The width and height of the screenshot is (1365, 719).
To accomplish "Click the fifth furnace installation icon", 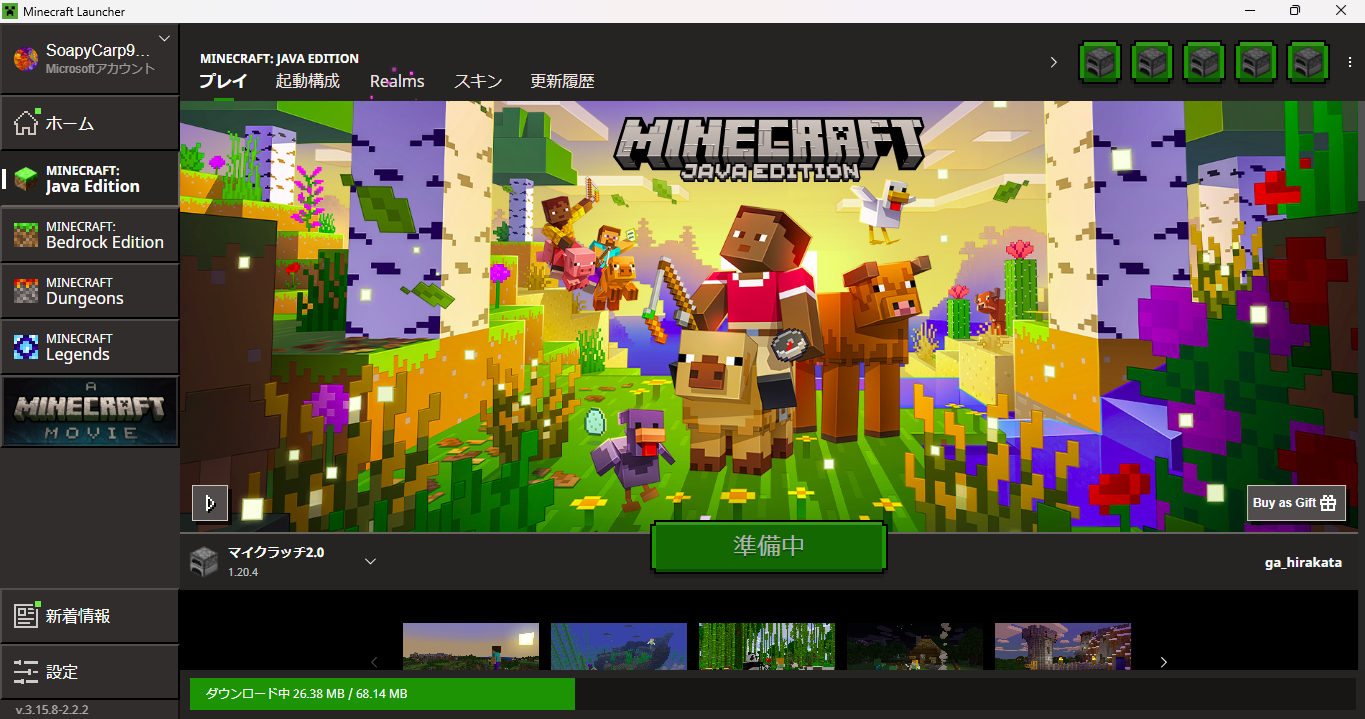I will (1308, 62).
